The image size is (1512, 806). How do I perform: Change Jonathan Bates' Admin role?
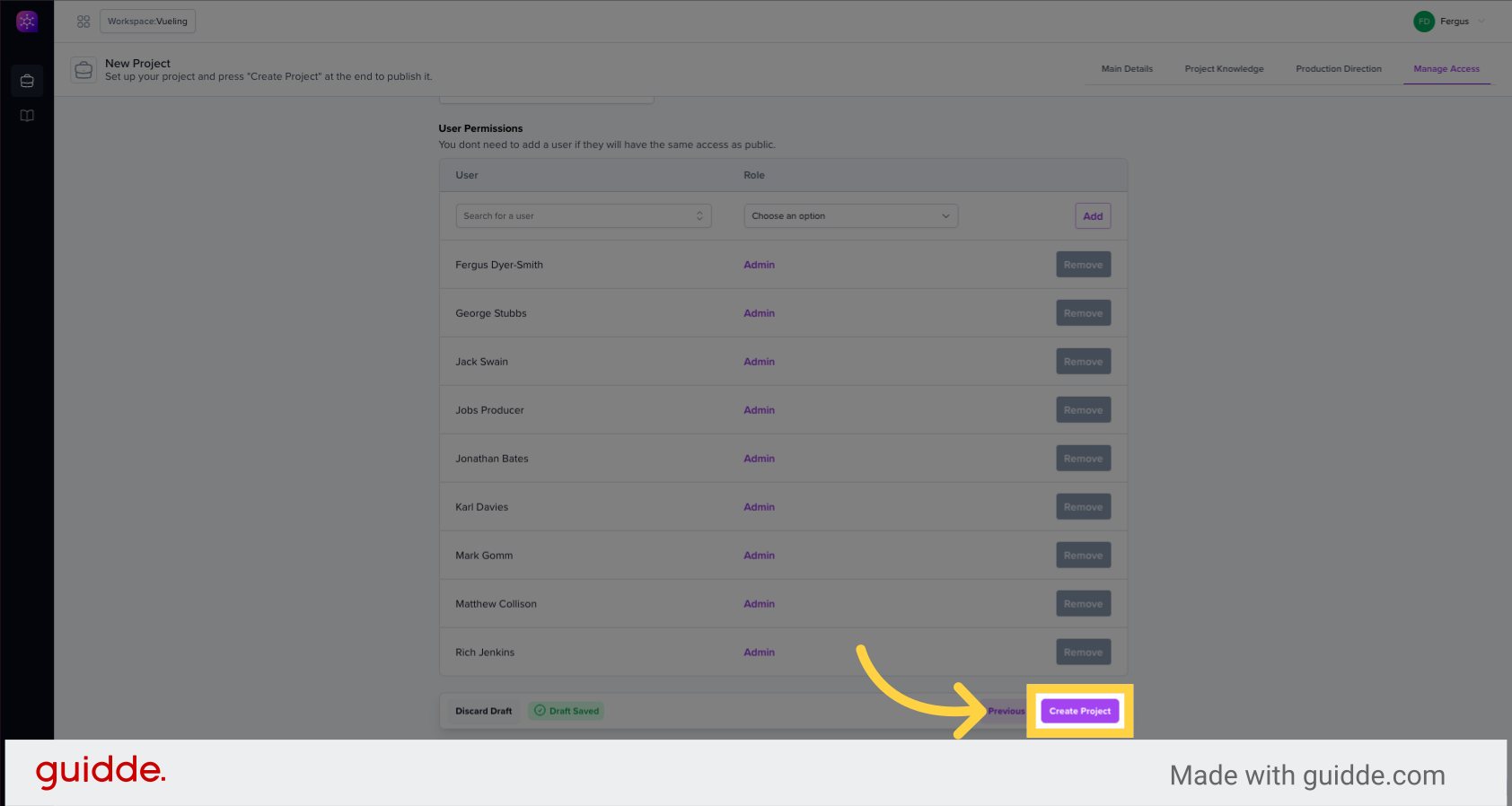759,459
